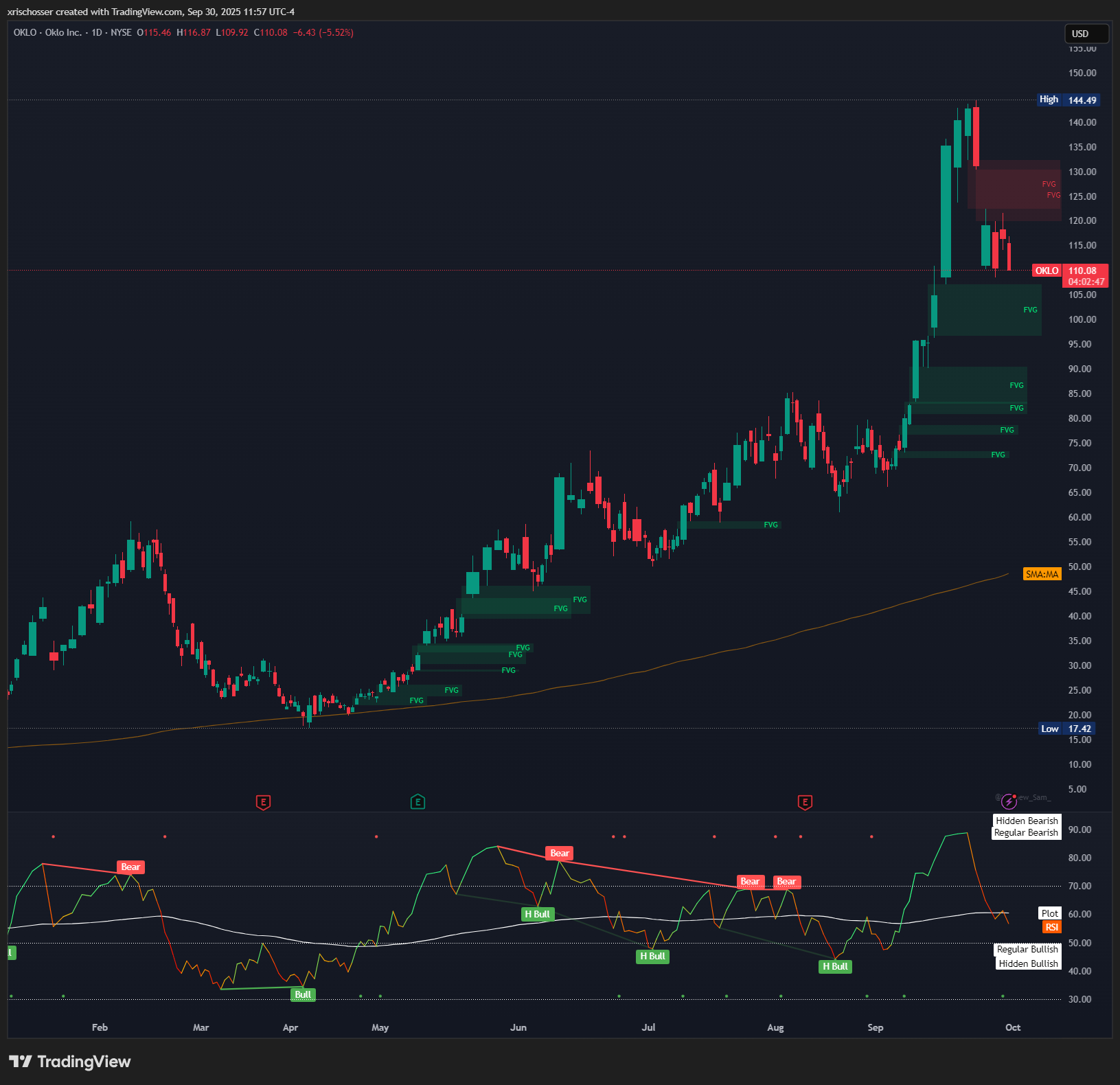Click the Aug label on time axis
This screenshot has width=1120, height=1085.
tap(775, 1027)
